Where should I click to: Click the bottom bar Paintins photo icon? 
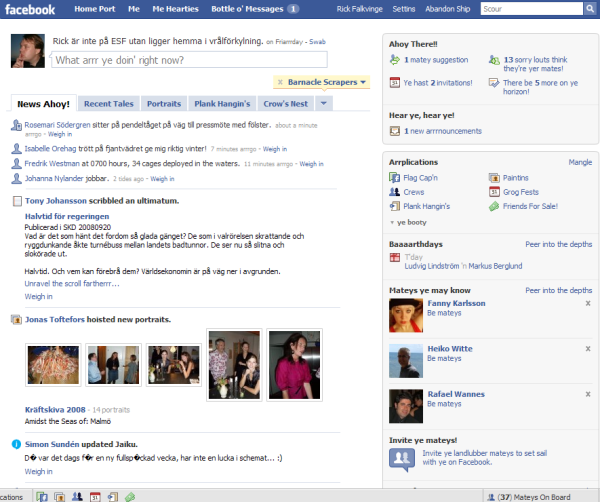[59, 497]
